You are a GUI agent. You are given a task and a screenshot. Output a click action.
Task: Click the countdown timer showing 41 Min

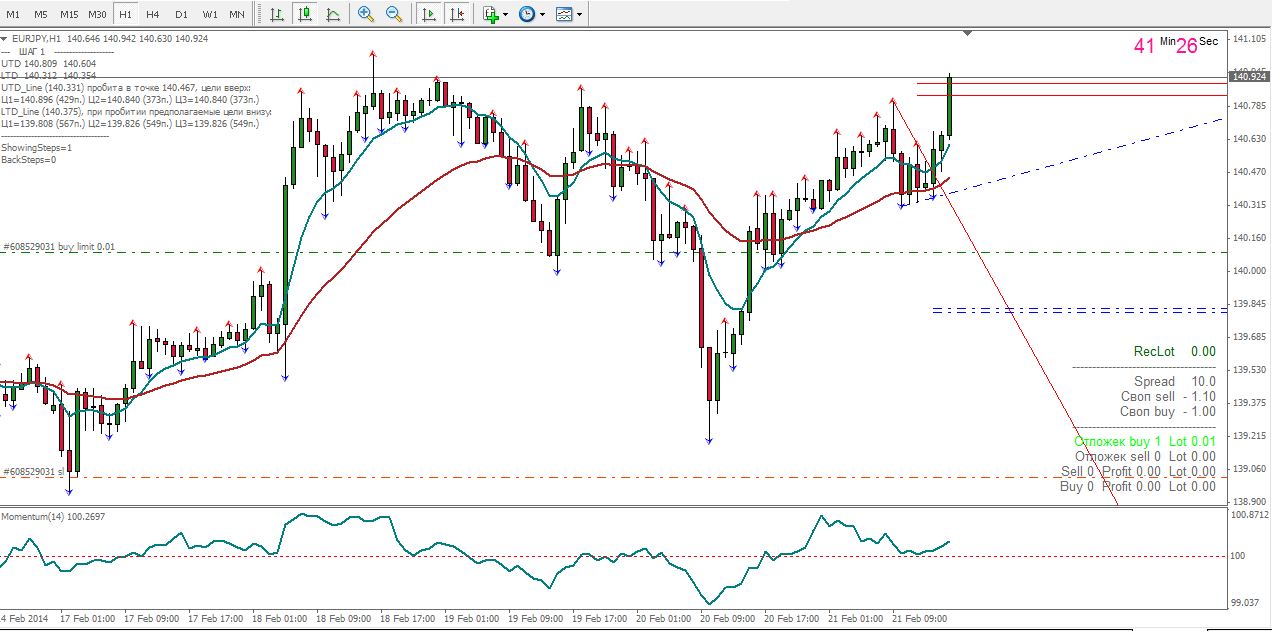tap(1155, 44)
